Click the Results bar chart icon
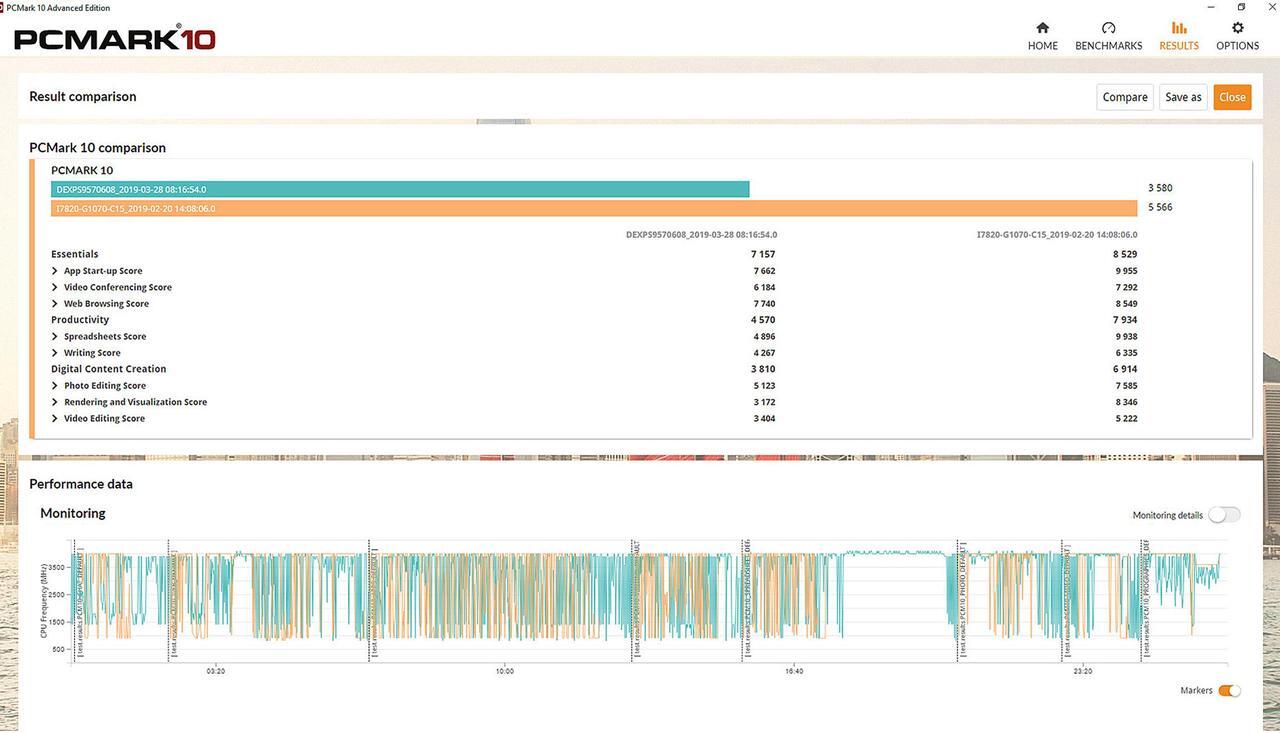The image size is (1280, 733). (x=1179, y=28)
